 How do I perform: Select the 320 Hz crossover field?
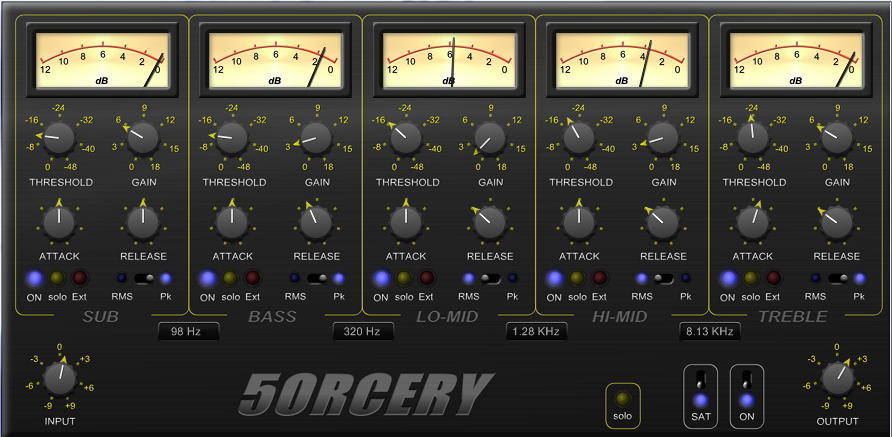click(362, 331)
